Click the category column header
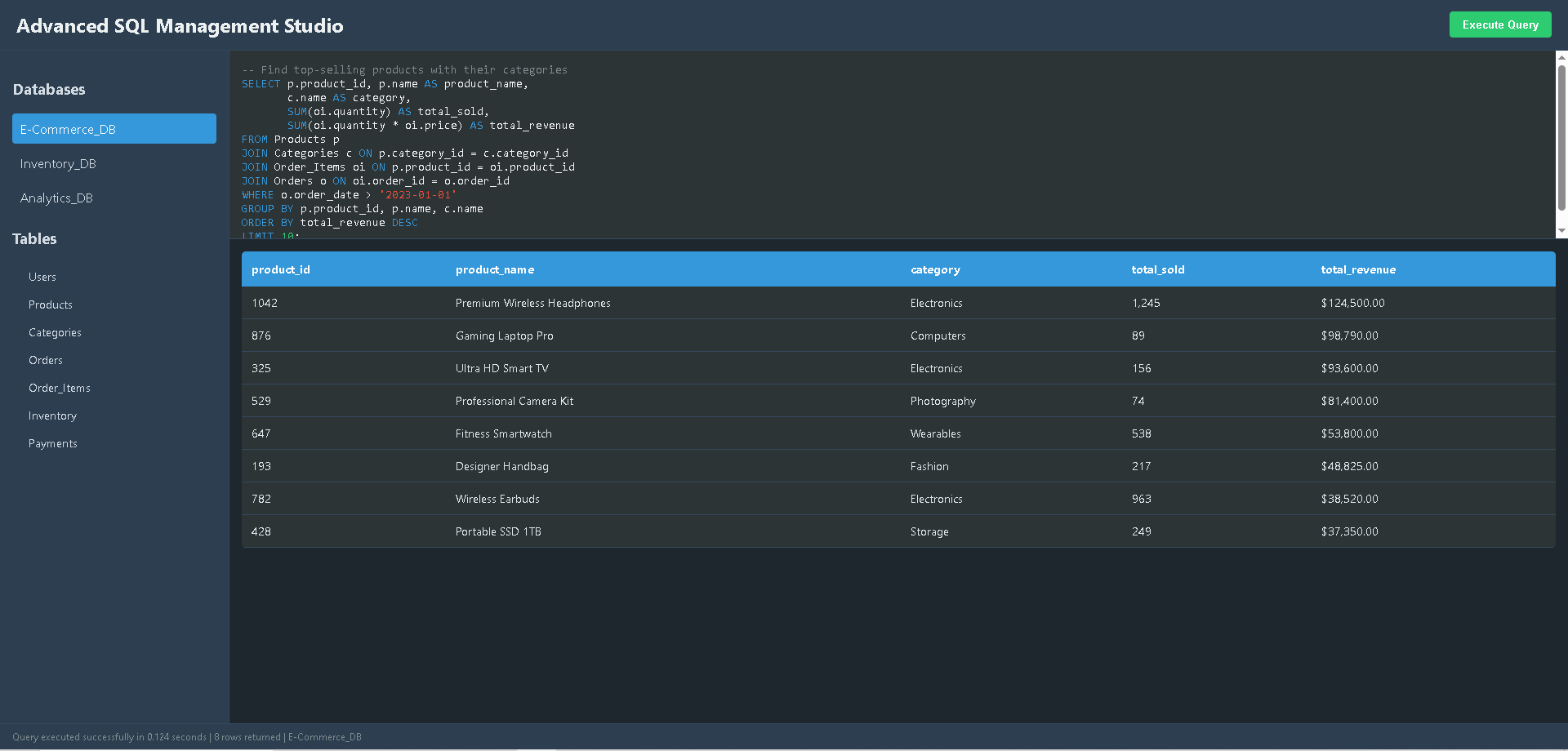Screen dimensions: 1568x751 (x=935, y=270)
